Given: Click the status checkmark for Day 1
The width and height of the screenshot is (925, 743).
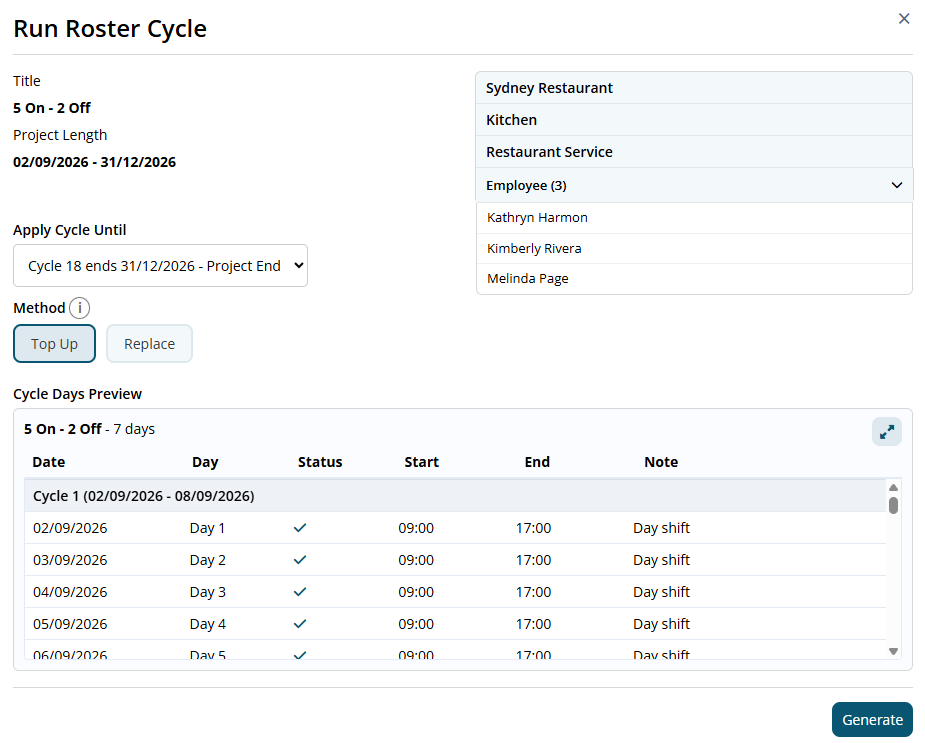Looking at the screenshot, I should (300, 528).
